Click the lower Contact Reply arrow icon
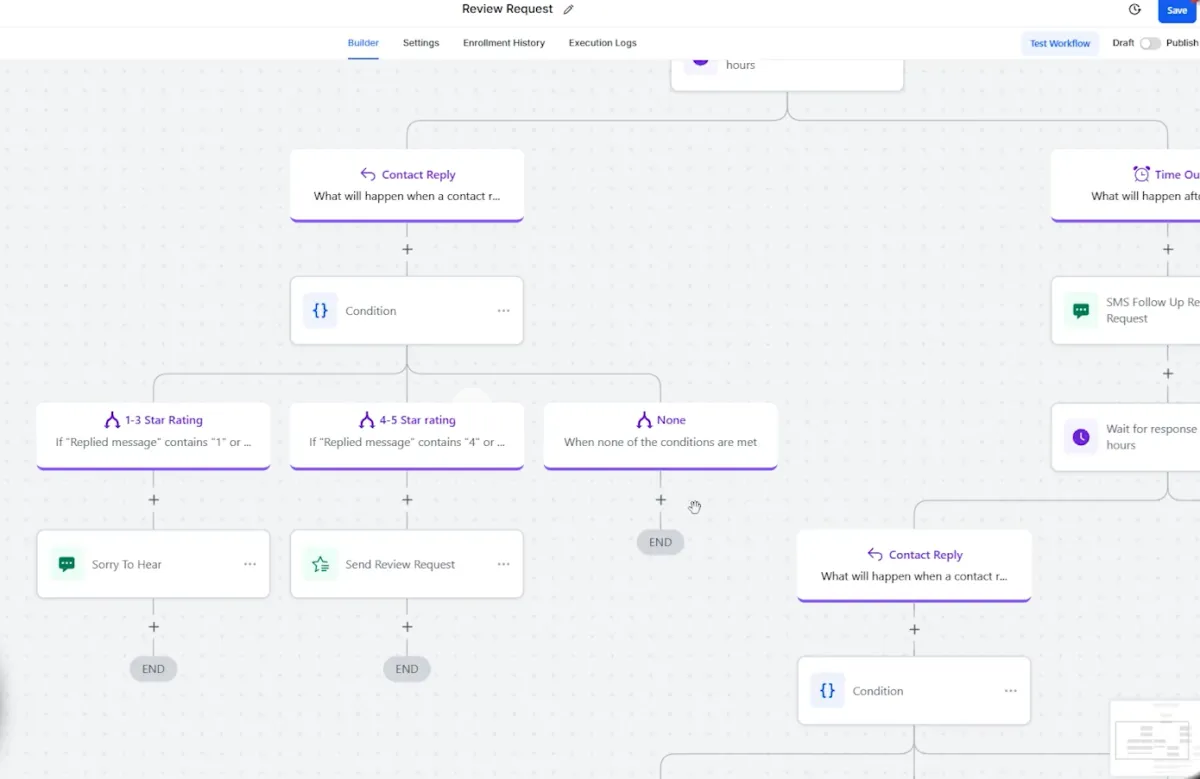 click(875, 554)
